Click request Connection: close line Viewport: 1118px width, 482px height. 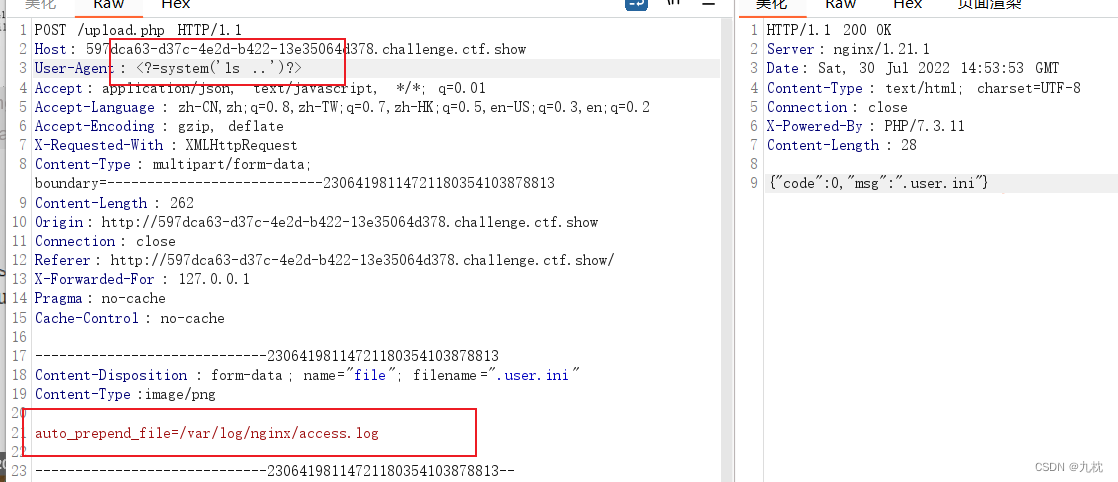(x=105, y=242)
